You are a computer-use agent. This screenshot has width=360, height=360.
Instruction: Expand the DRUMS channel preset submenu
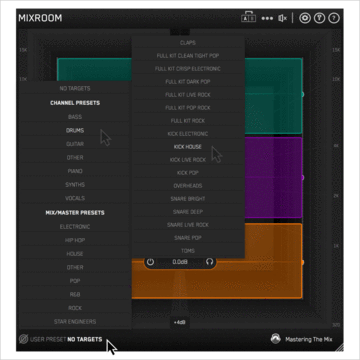(75, 130)
